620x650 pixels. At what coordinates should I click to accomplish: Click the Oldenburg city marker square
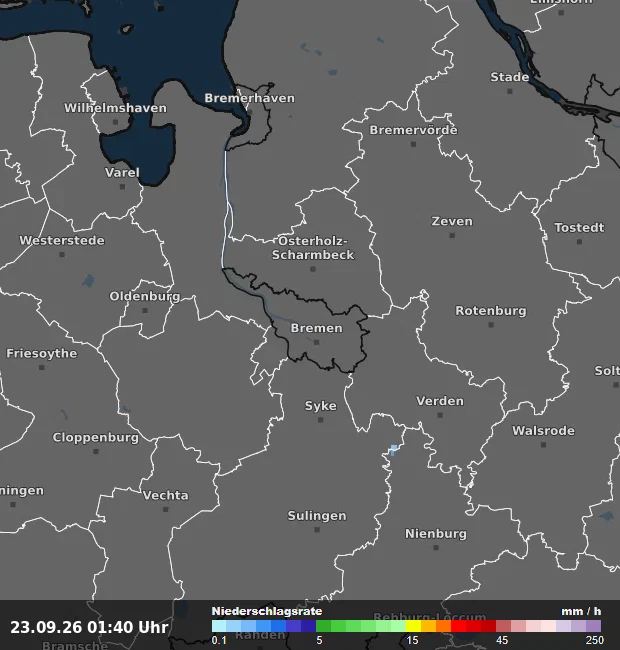pyautogui.click(x=145, y=310)
